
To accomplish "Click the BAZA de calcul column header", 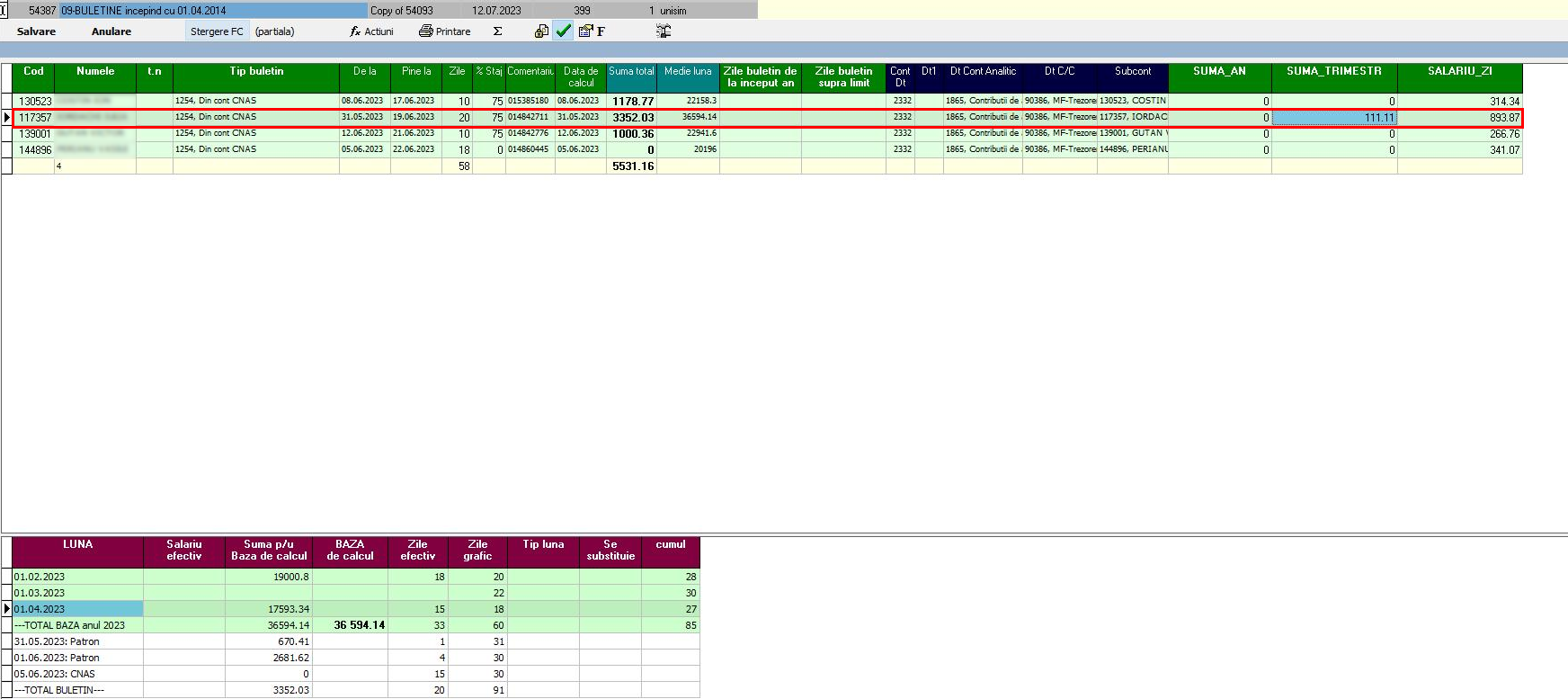I will click(x=350, y=551).
